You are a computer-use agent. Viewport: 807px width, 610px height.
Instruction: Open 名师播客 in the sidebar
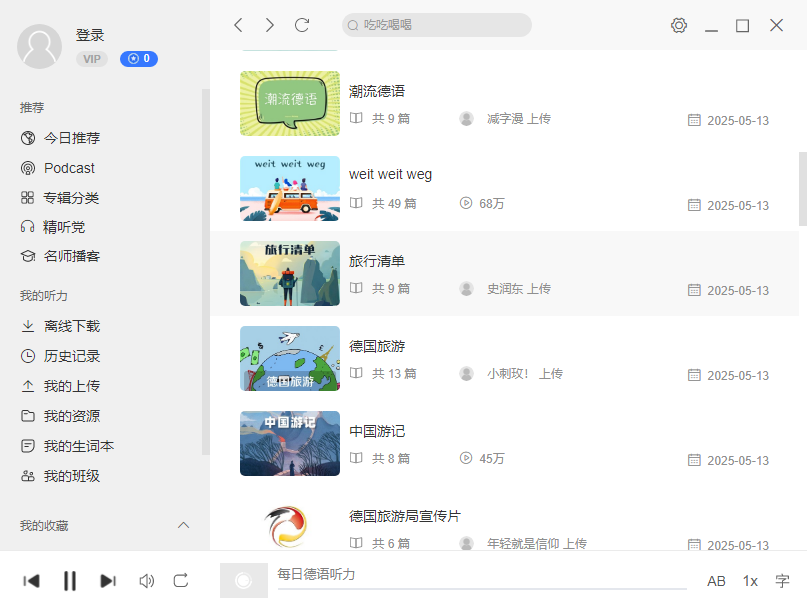point(60,256)
